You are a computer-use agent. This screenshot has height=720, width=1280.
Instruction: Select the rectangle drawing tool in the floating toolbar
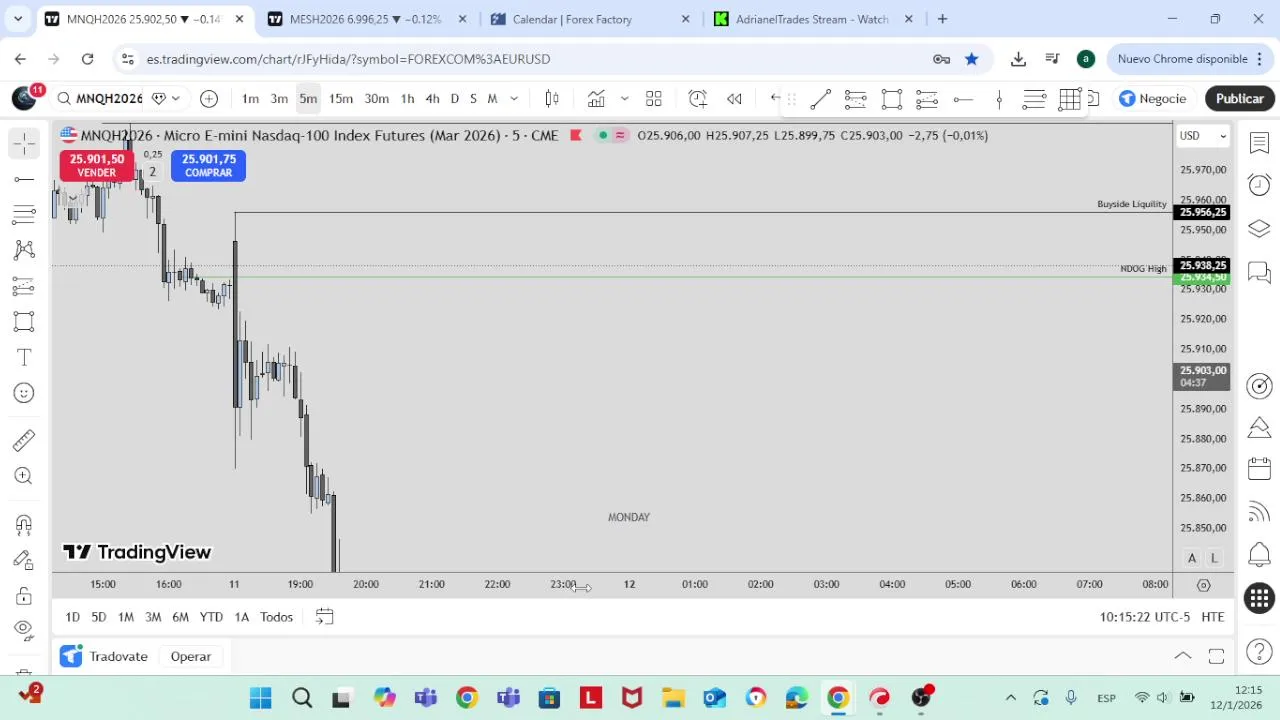(891, 99)
